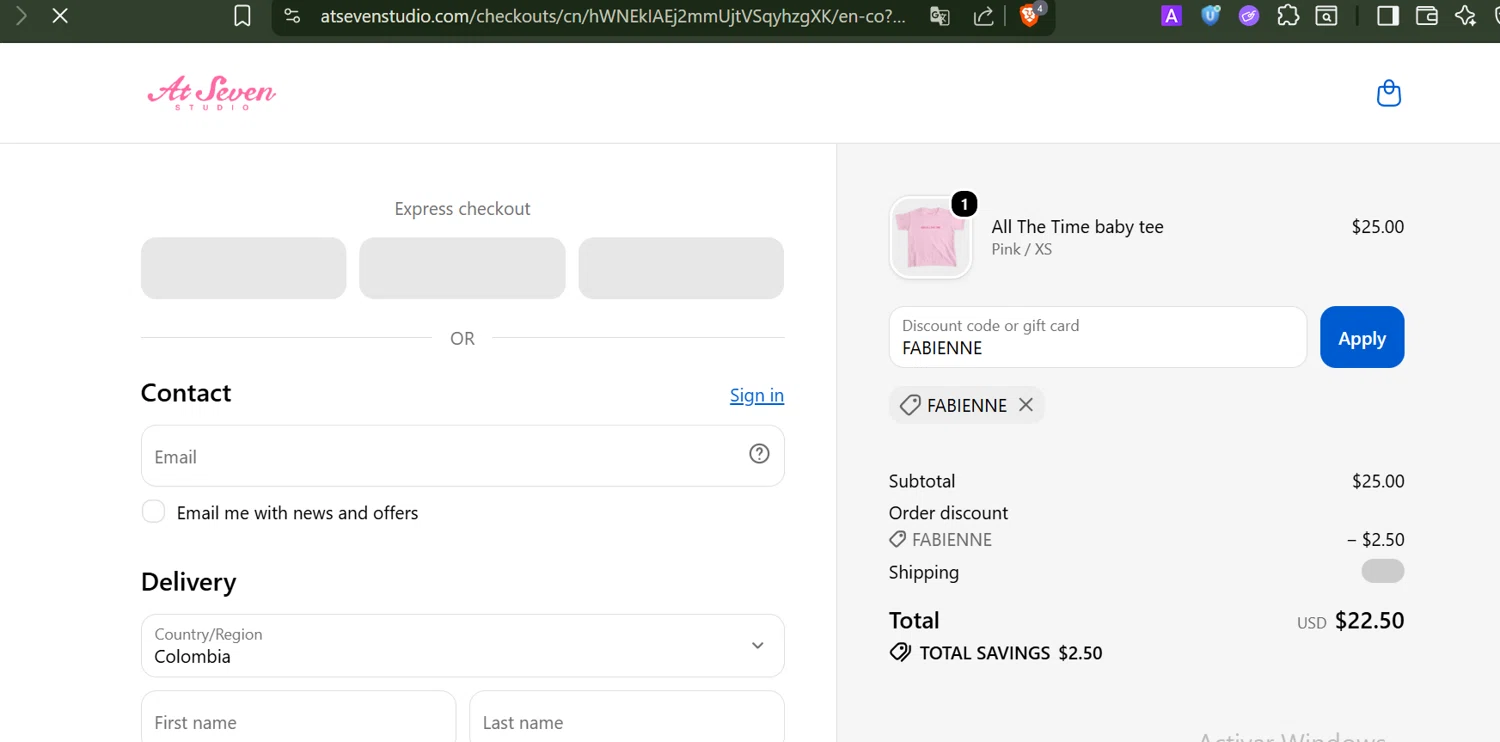Click the share page icon

tap(984, 16)
